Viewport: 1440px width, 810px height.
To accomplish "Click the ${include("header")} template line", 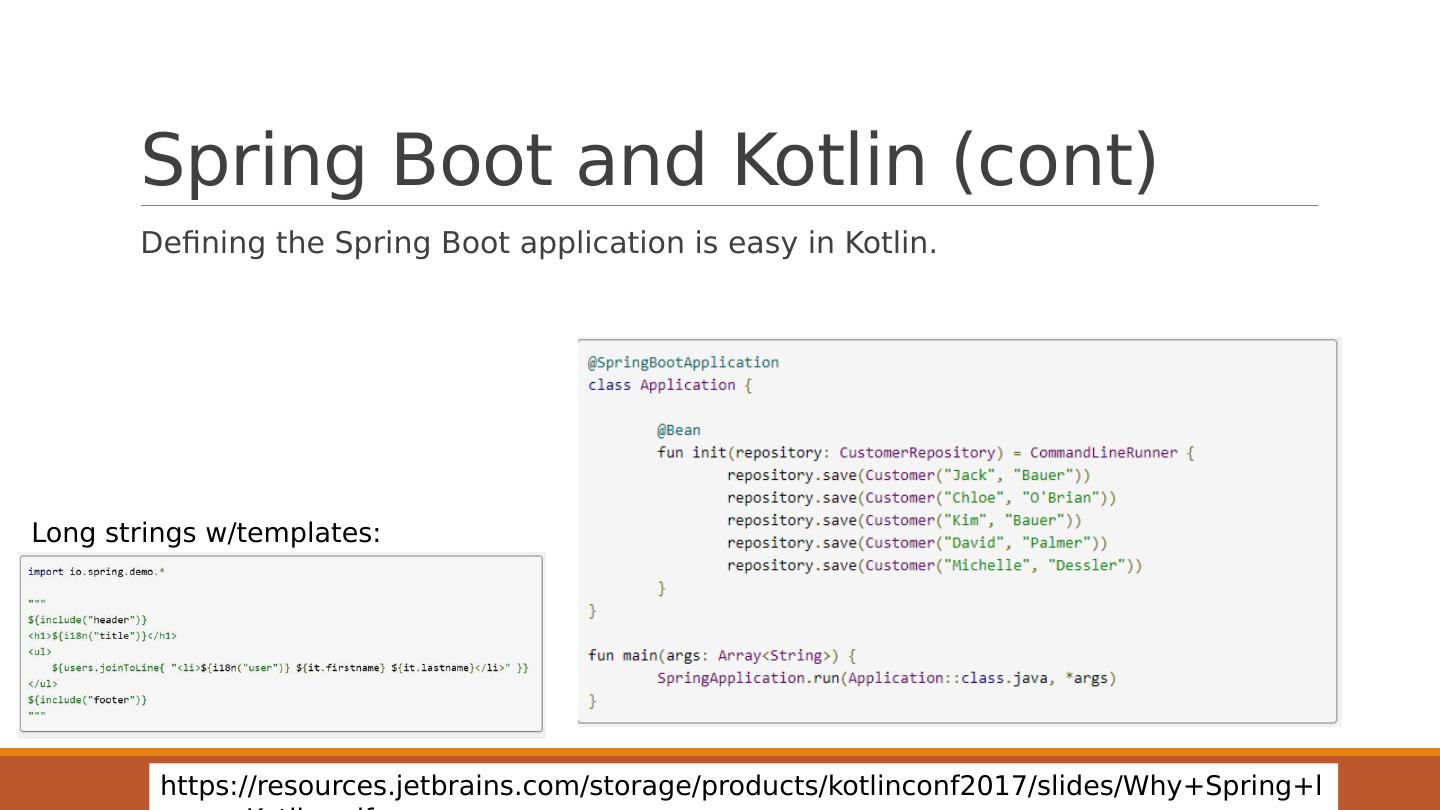I will 87,620.
